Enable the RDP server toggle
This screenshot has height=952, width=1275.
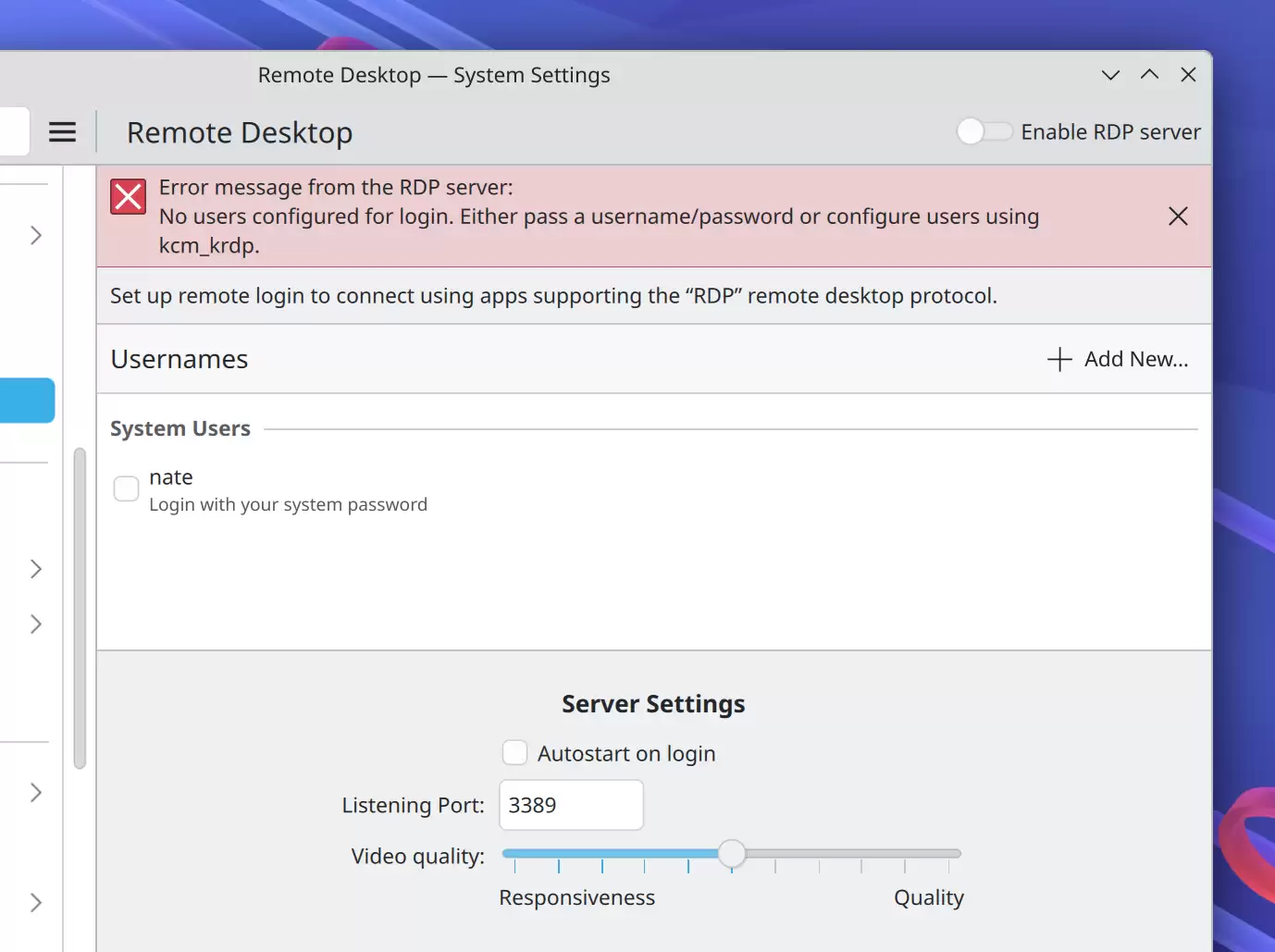(984, 131)
